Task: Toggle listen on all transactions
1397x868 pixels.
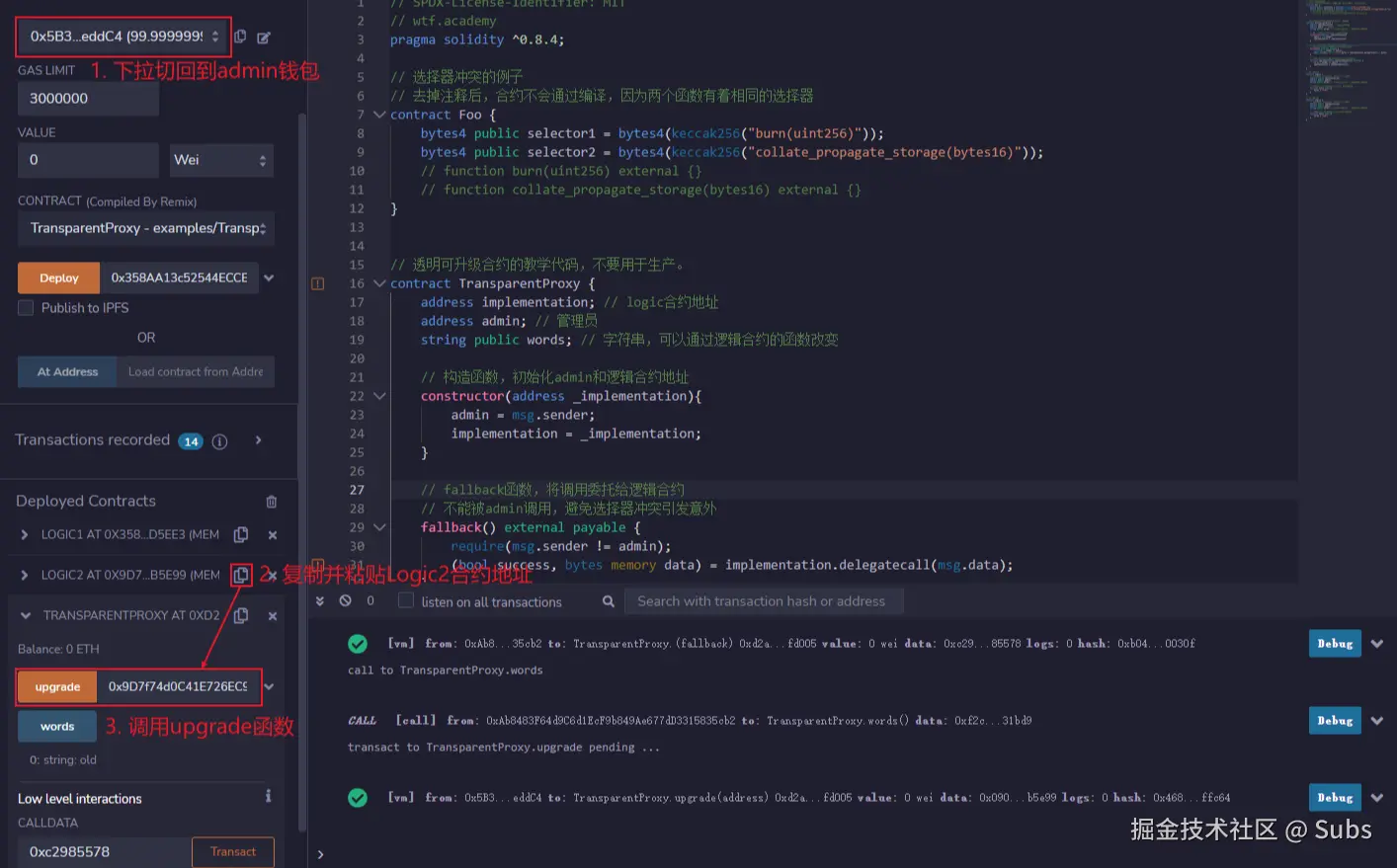Action: tap(405, 600)
